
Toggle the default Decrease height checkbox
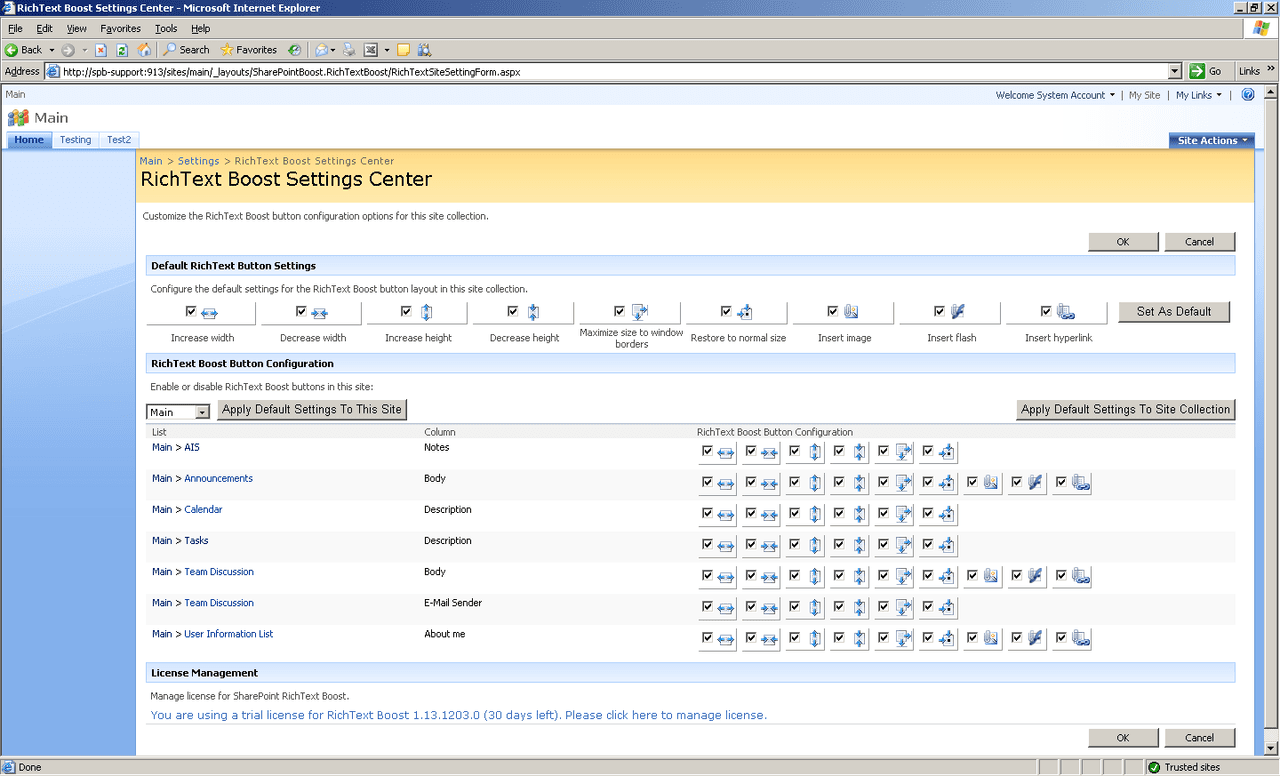pyautogui.click(x=513, y=311)
